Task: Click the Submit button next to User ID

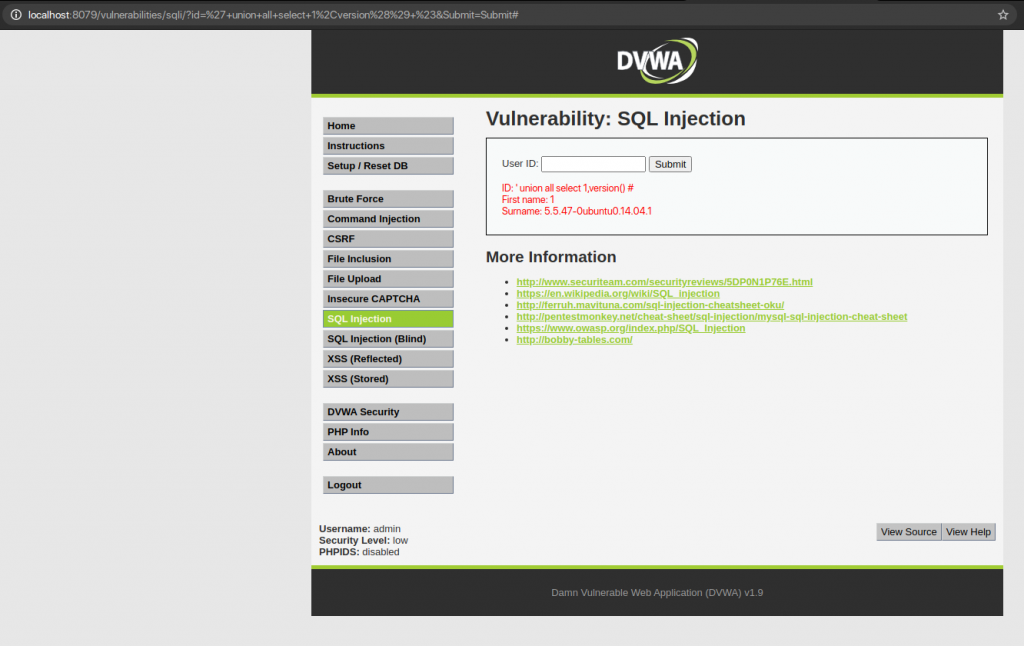Action: coord(669,163)
